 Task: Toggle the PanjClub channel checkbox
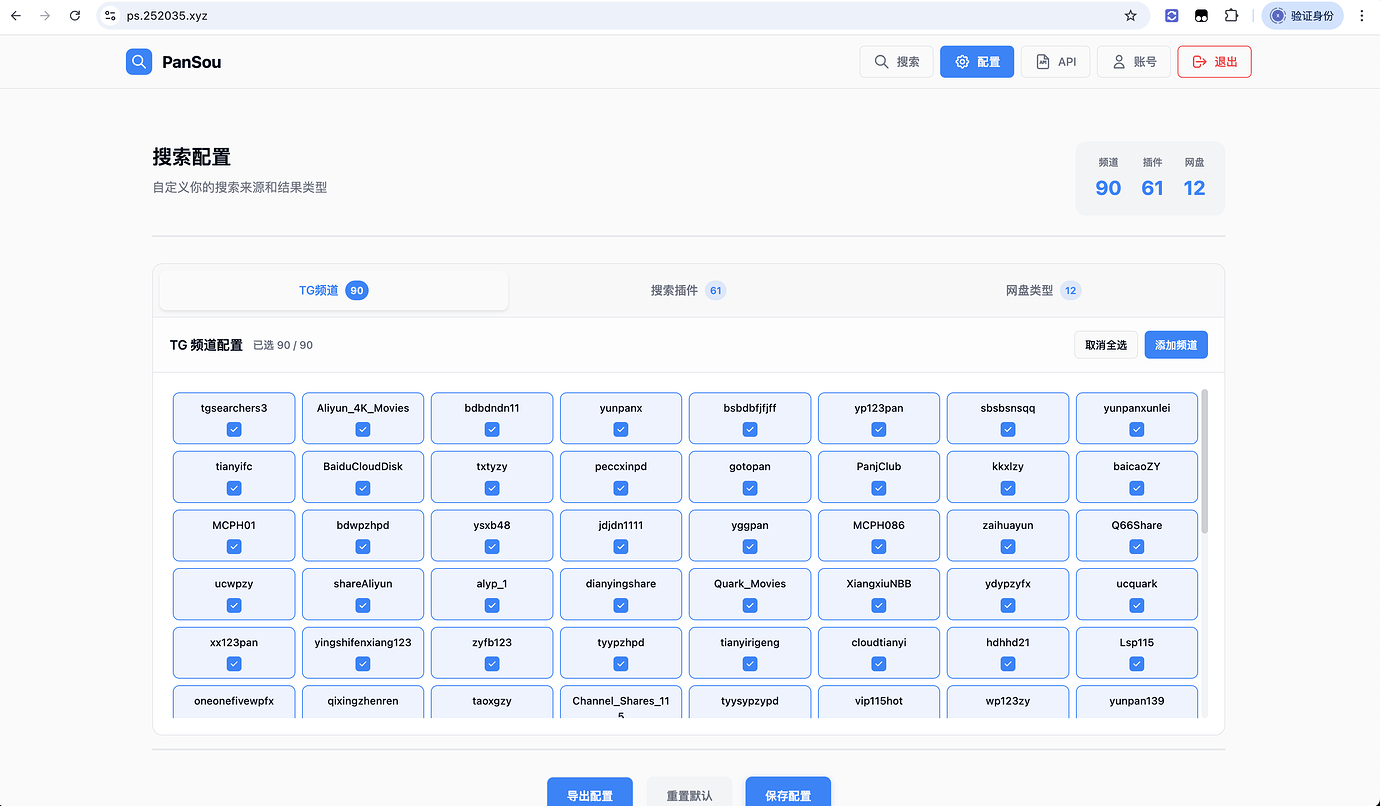[x=879, y=488]
